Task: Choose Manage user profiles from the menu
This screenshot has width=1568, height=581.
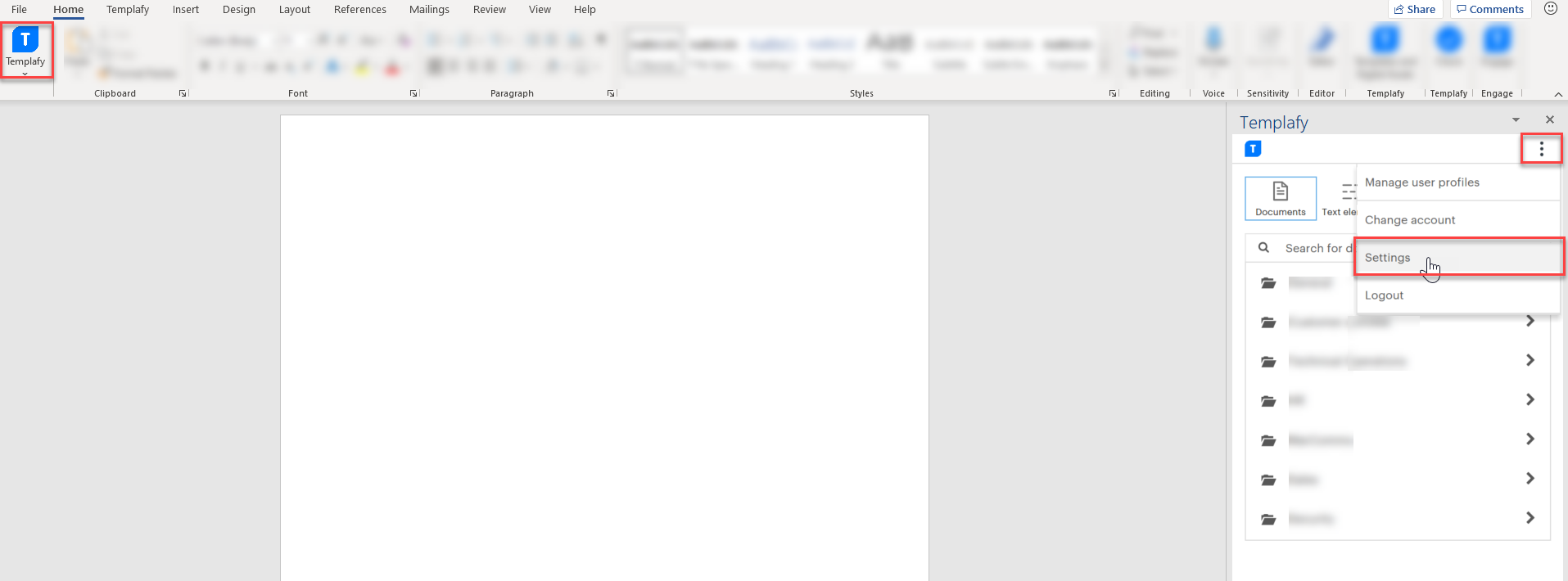Action: [x=1457, y=182]
